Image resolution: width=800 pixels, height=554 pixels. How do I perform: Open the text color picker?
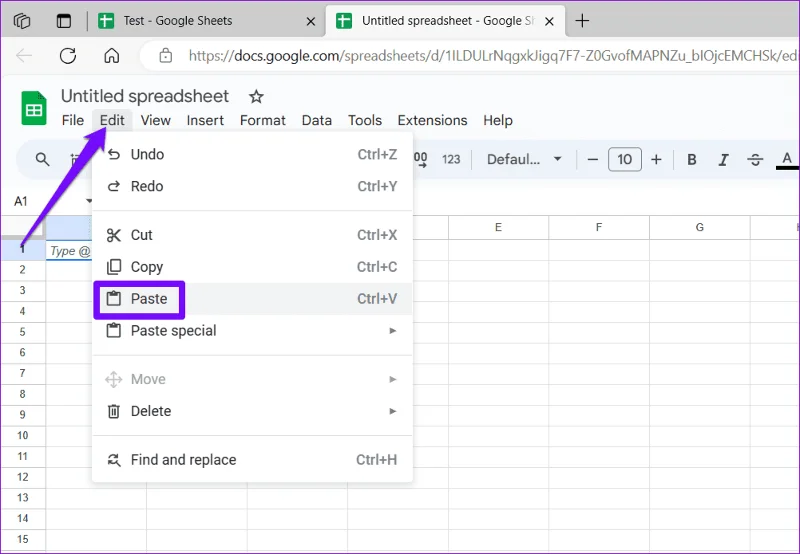[787, 160]
